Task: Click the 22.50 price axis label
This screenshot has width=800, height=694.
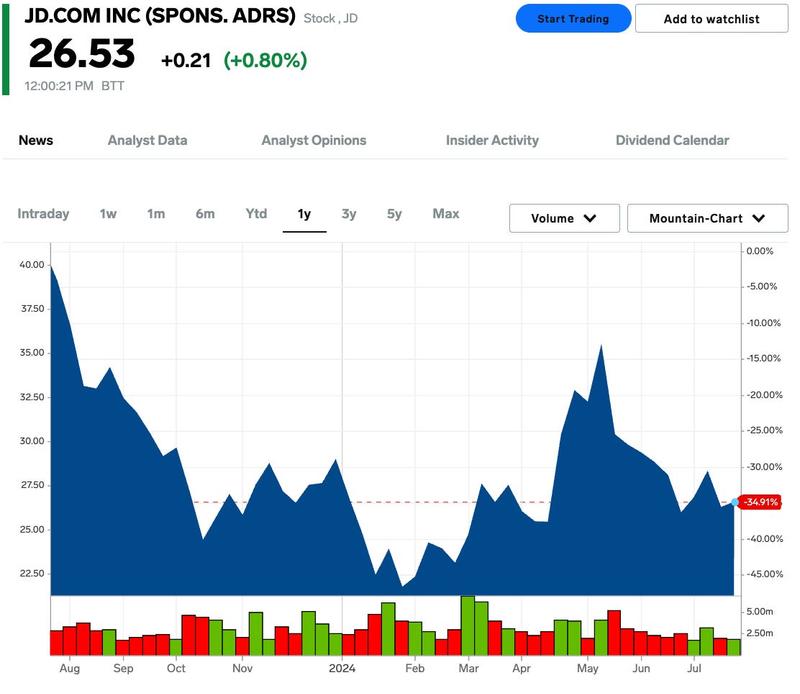Action: coord(32,574)
